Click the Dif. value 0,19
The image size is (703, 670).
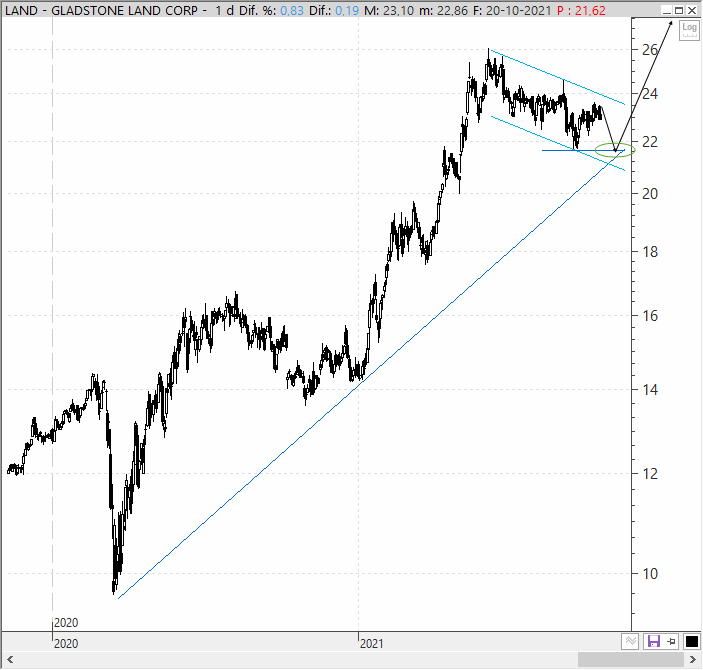pos(347,10)
